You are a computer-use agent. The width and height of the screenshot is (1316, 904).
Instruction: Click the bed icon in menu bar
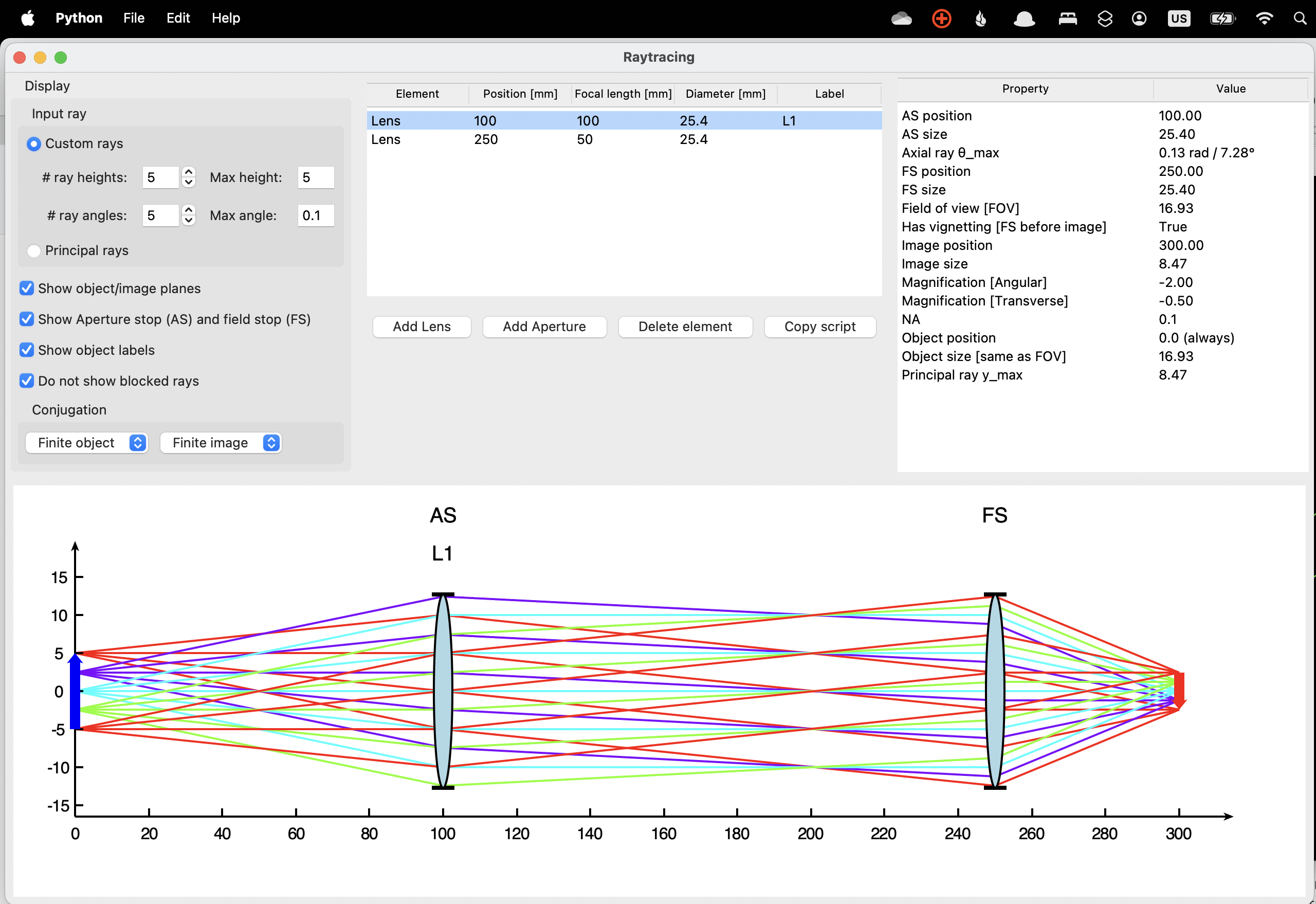pos(1067,19)
